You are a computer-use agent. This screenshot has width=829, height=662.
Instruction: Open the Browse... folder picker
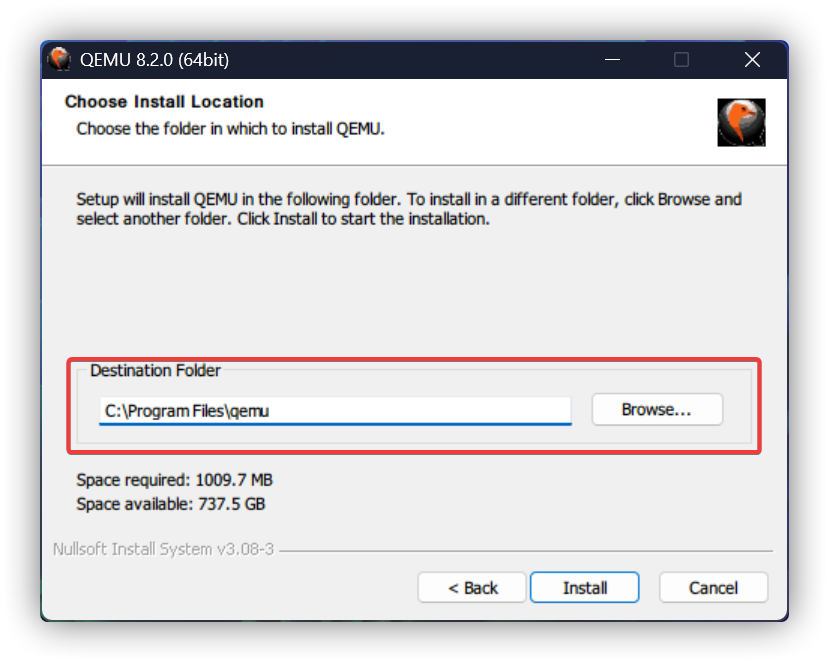[x=657, y=409]
